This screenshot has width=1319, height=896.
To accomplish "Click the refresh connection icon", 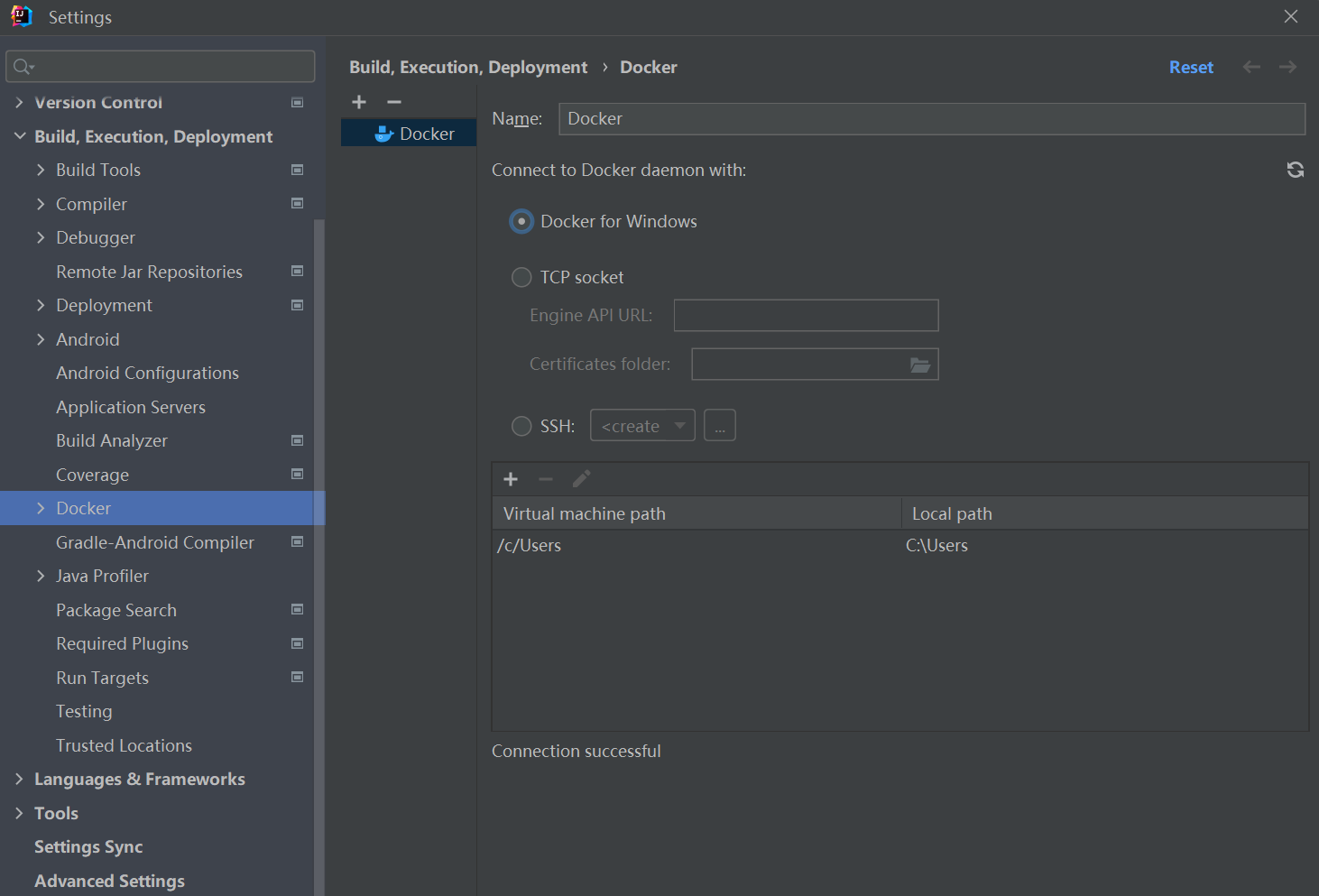I will point(1295,170).
